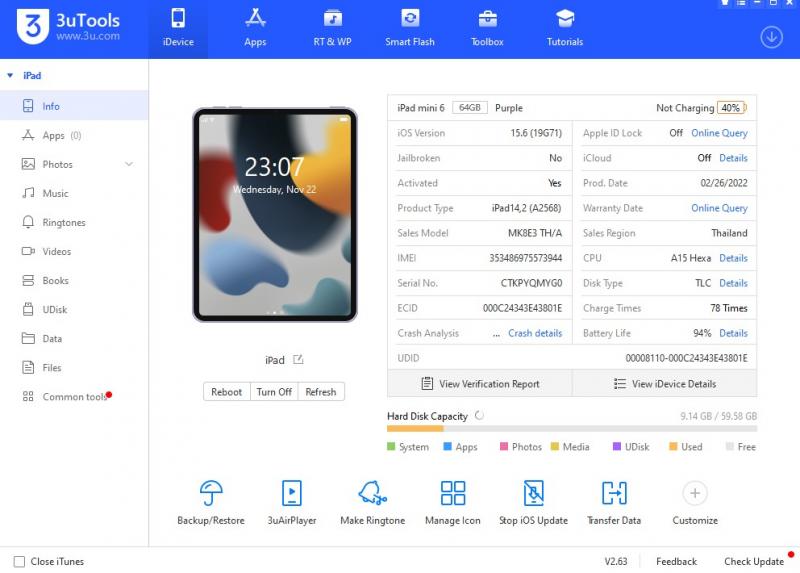
Task: Click the download manager arrow icon
Action: 771,37
